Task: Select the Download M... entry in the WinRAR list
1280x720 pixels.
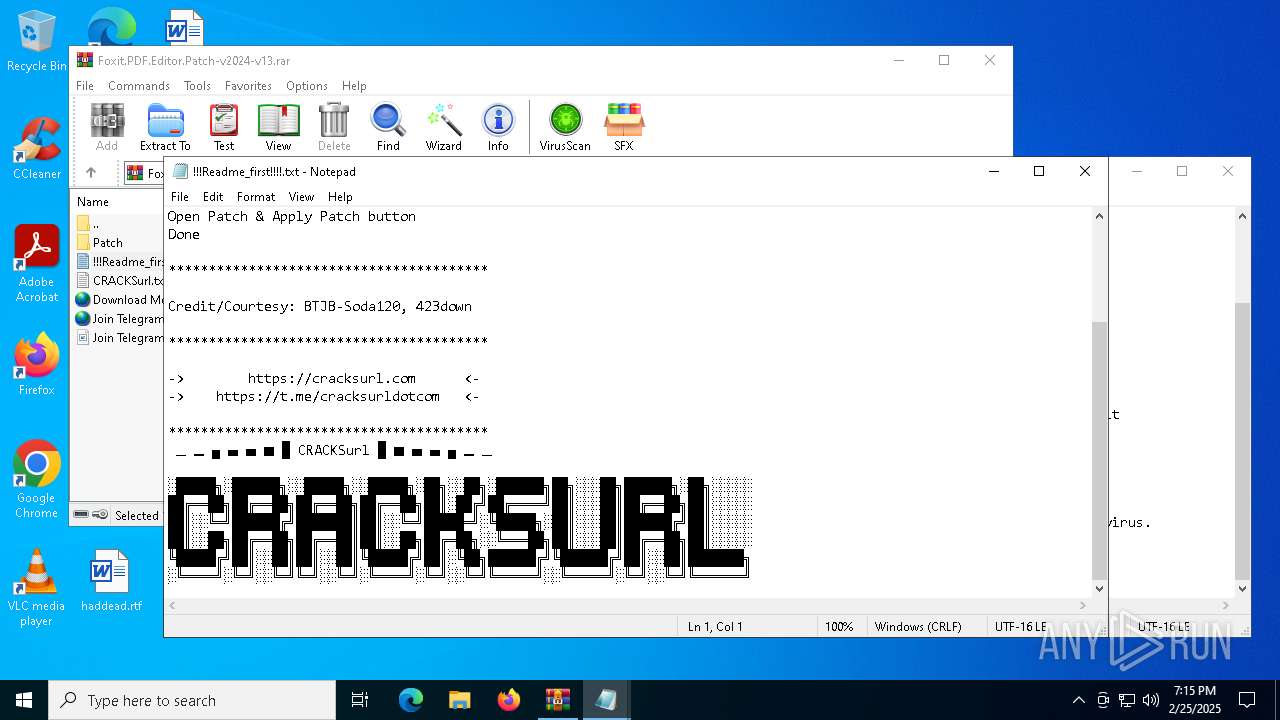Action: point(119,300)
